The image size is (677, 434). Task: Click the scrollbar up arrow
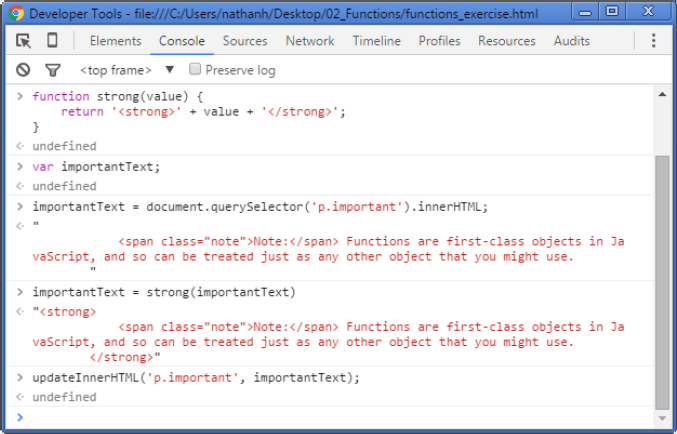pyautogui.click(x=662, y=94)
